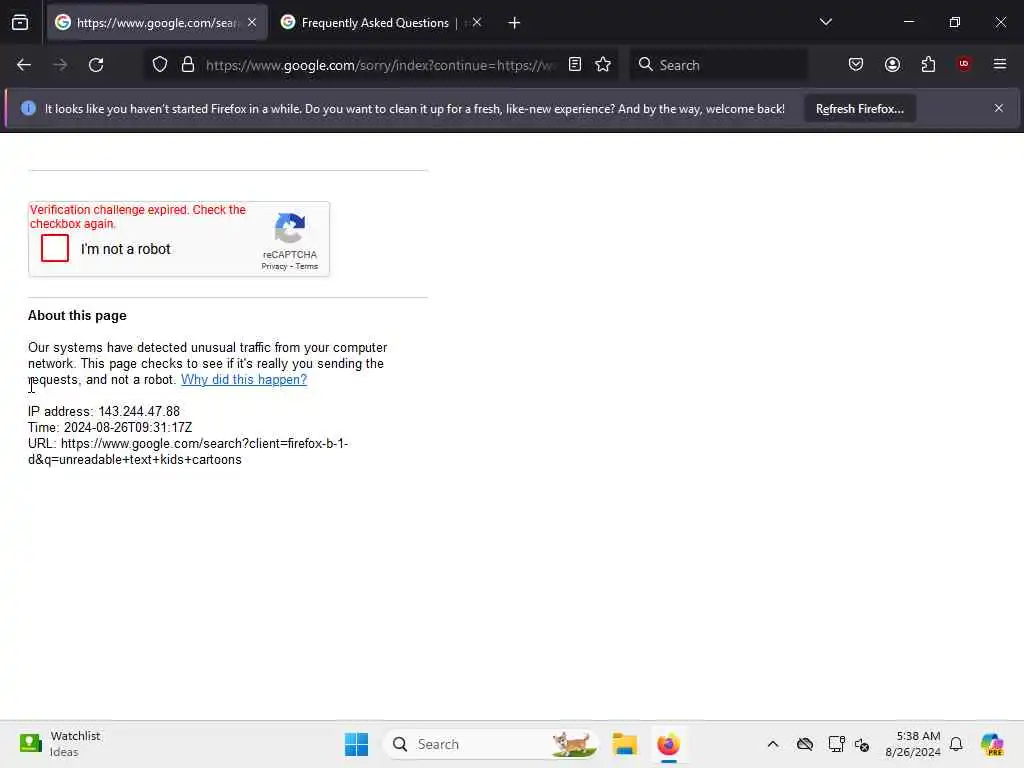The width and height of the screenshot is (1024, 768).
Task: Open Firefox View tab overview icon
Action: 20,23
